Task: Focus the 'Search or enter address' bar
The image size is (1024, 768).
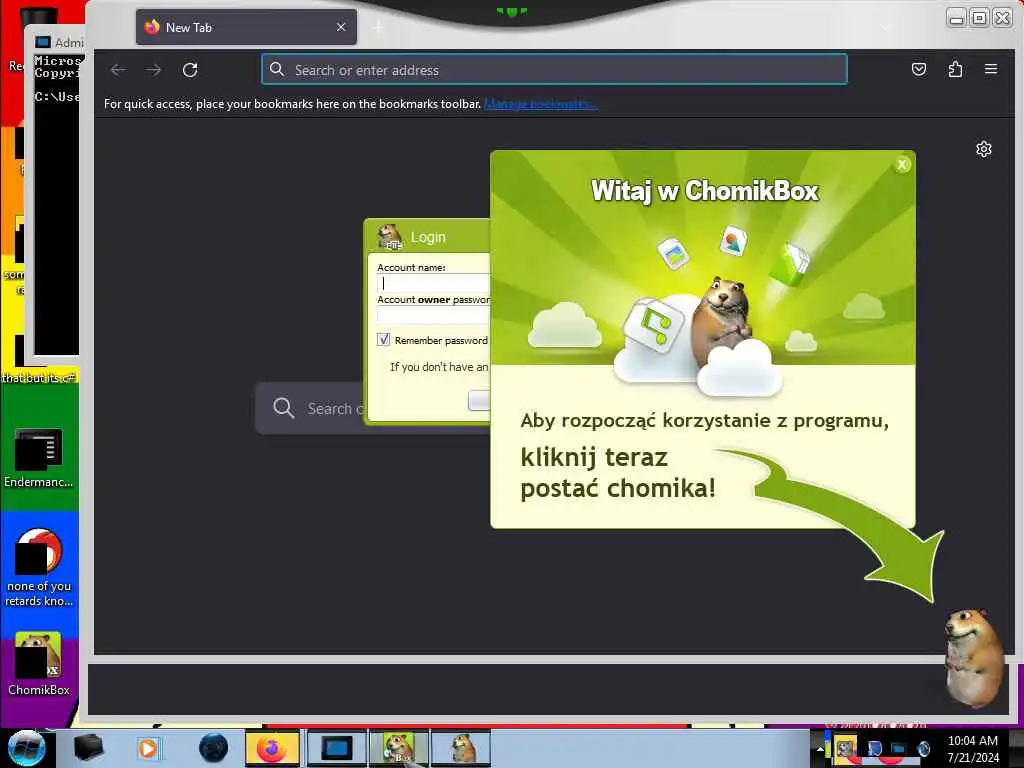Action: tap(554, 69)
